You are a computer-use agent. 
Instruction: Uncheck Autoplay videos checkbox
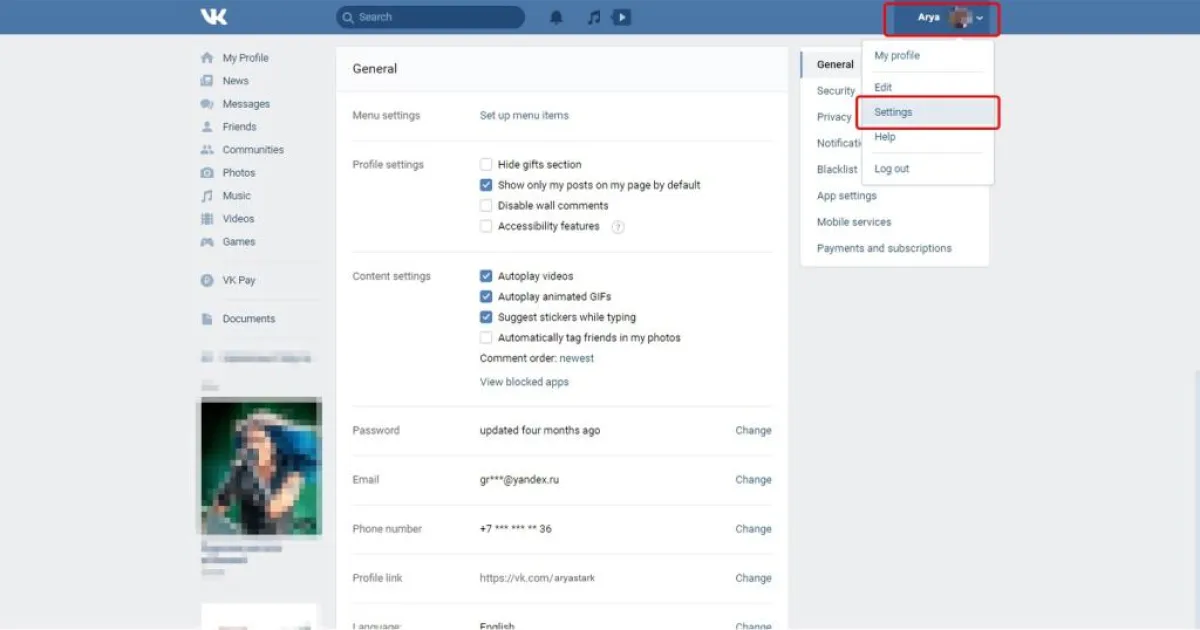click(486, 276)
